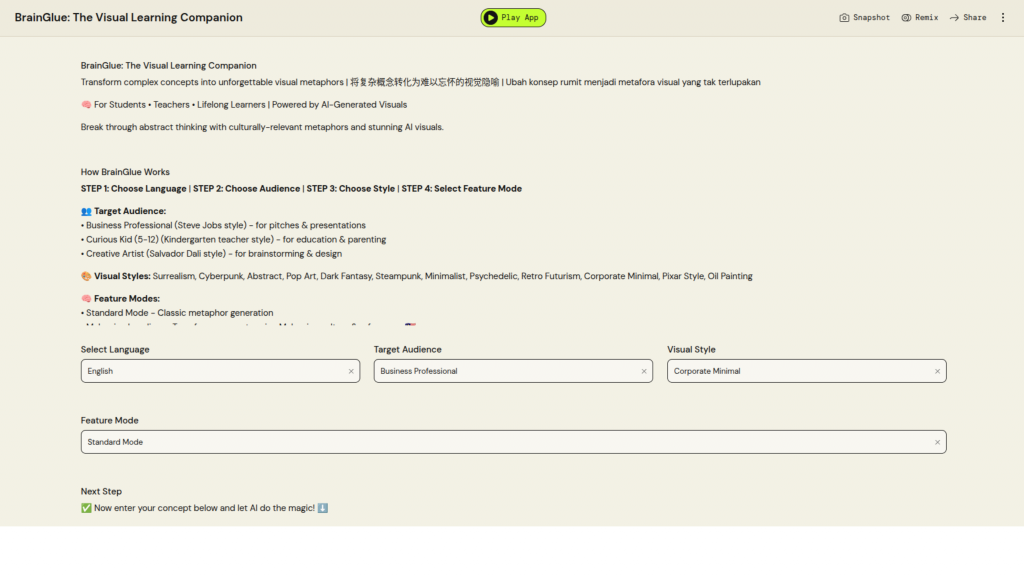
Task: Remove the Corporate Minimal style selection
Action: click(x=937, y=371)
